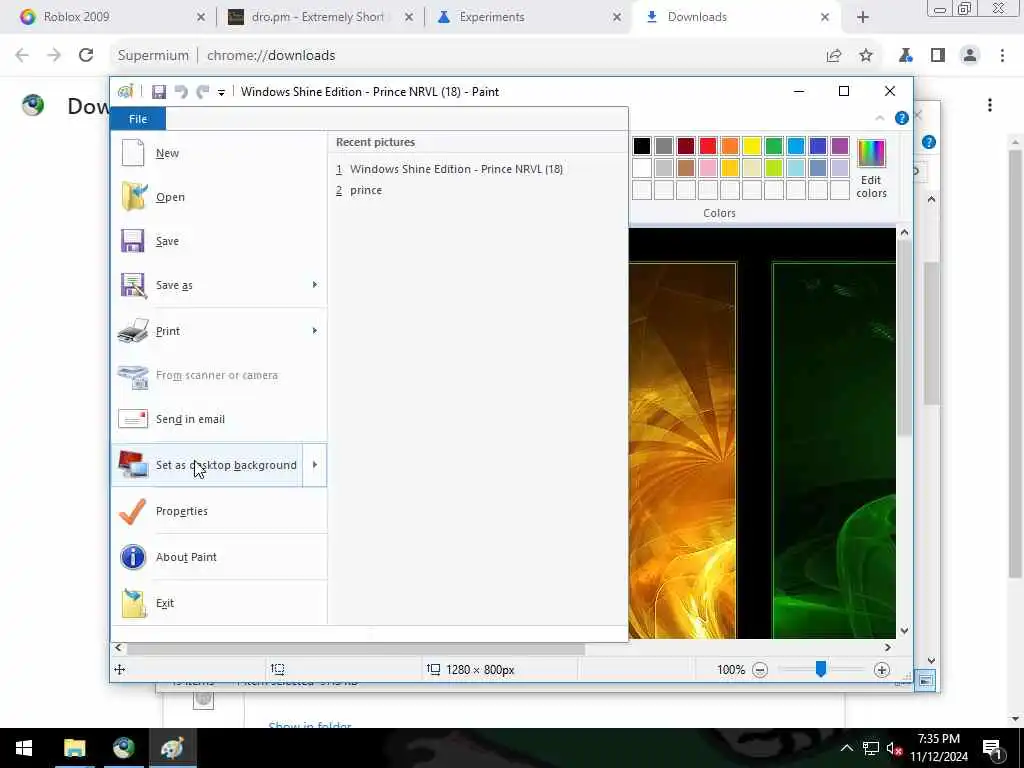The image size is (1024, 768).
Task: Open browser profile avatar icon
Action: pyautogui.click(x=970, y=56)
